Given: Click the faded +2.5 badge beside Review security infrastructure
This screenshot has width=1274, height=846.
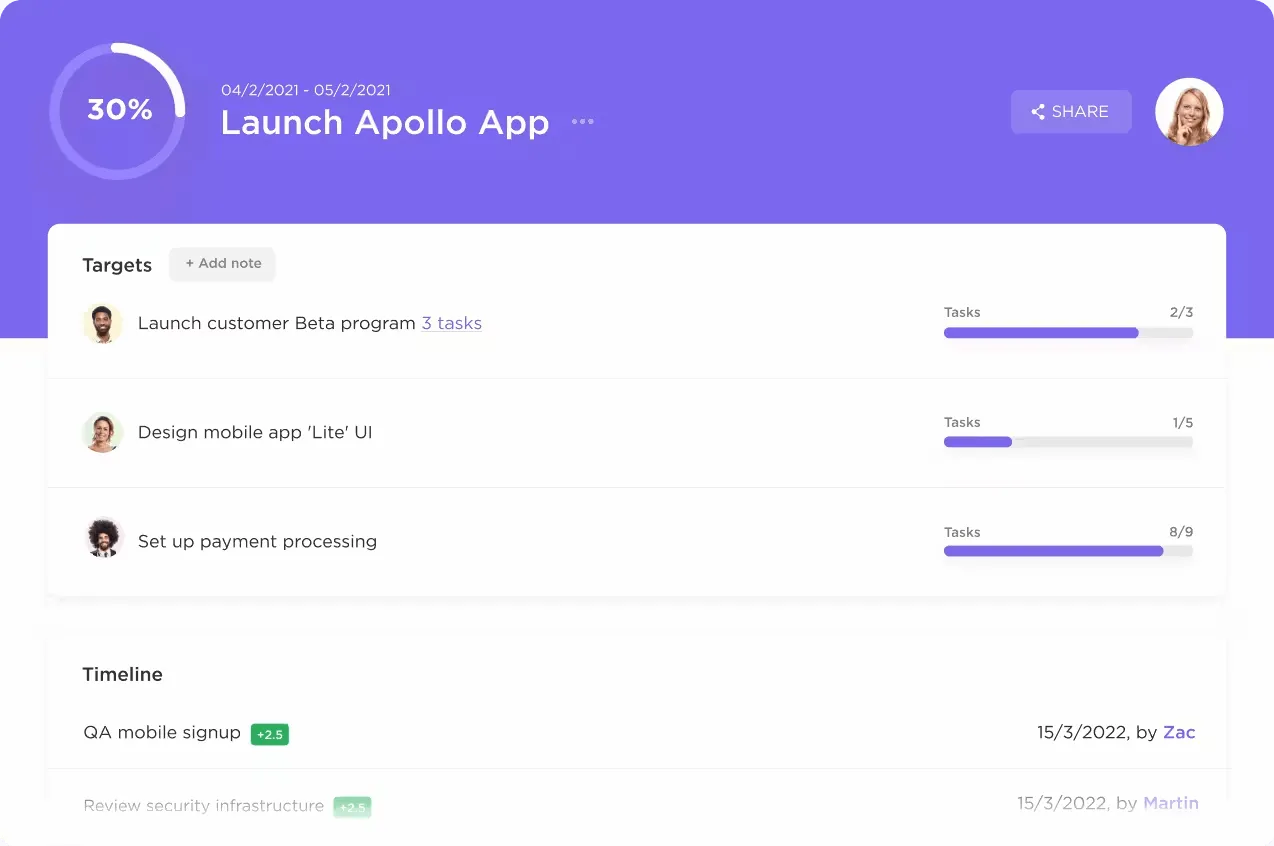Looking at the screenshot, I should pyautogui.click(x=352, y=807).
